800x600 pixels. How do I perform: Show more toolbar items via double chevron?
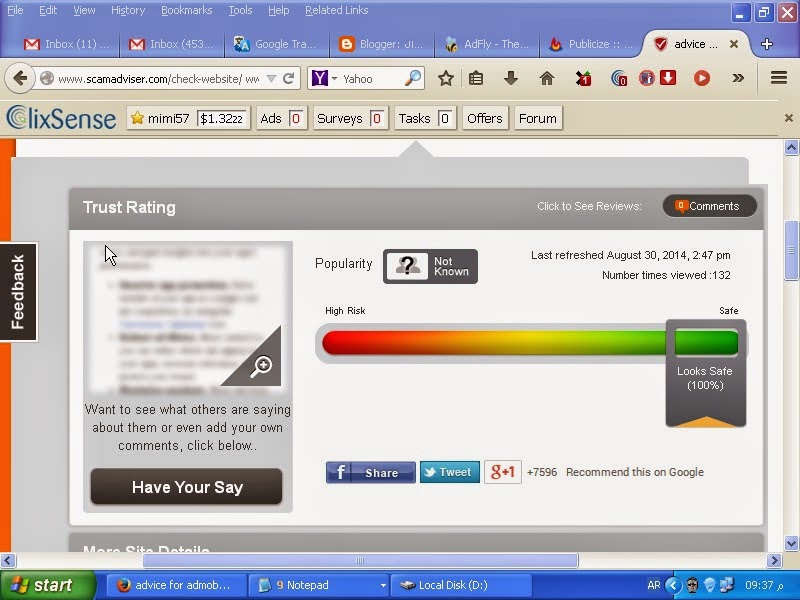point(738,78)
